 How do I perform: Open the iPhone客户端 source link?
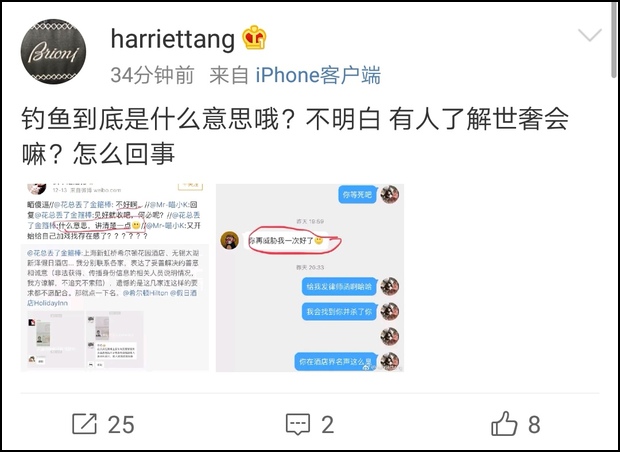point(318,75)
